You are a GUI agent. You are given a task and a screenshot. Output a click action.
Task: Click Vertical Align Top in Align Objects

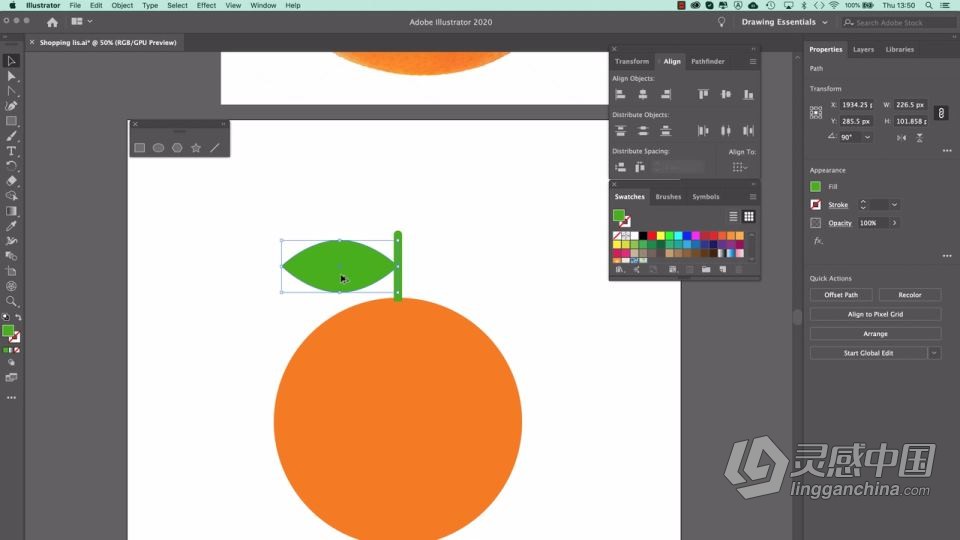tap(703, 94)
